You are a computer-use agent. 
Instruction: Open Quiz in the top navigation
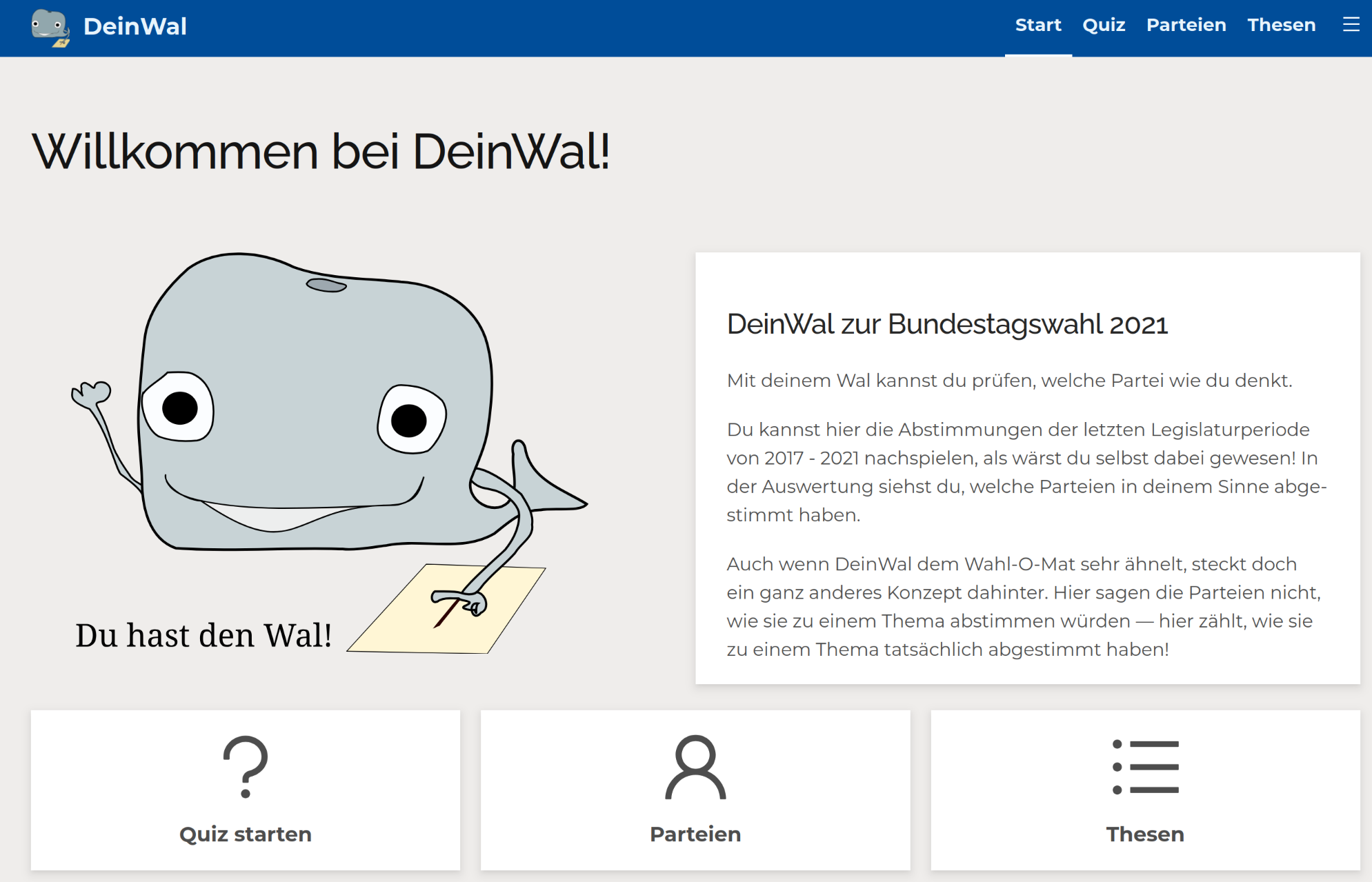click(1104, 26)
